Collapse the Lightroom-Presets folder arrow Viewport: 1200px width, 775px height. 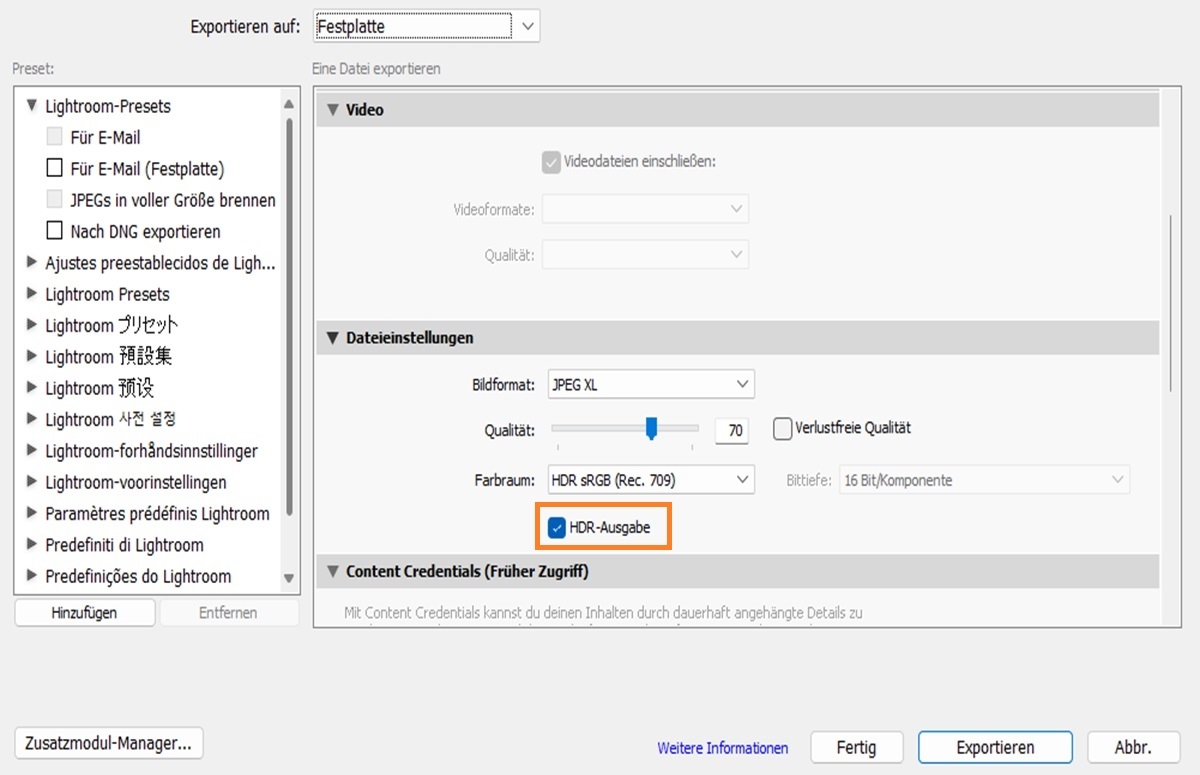(x=32, y=106)
